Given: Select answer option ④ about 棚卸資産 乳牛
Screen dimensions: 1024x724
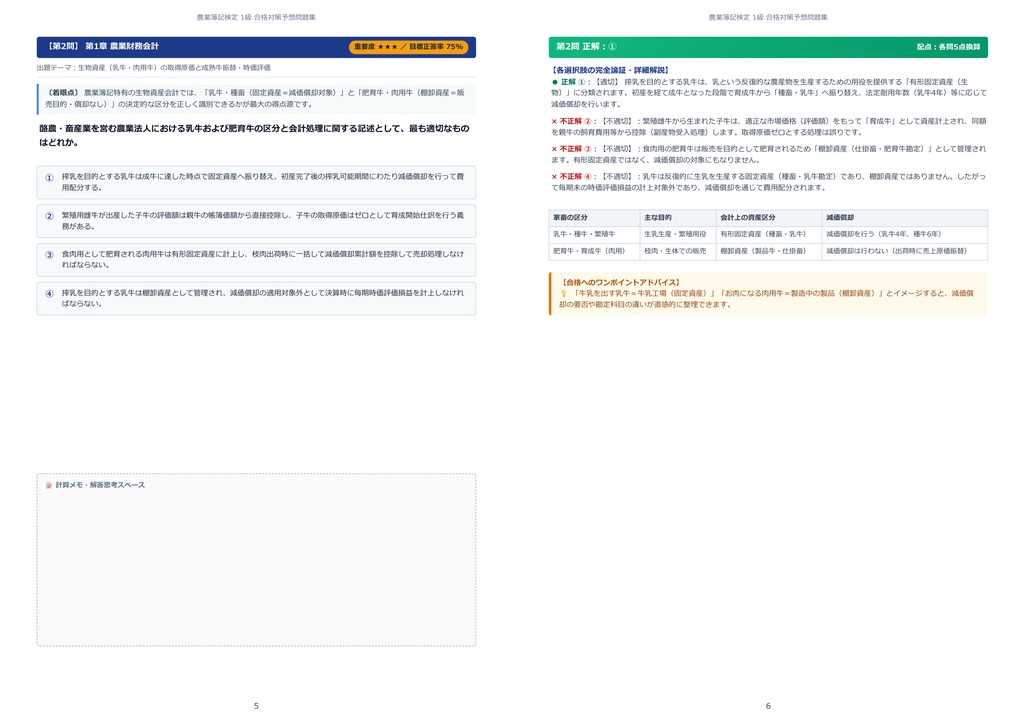Looking at the screenshot, I should [256, 298].
